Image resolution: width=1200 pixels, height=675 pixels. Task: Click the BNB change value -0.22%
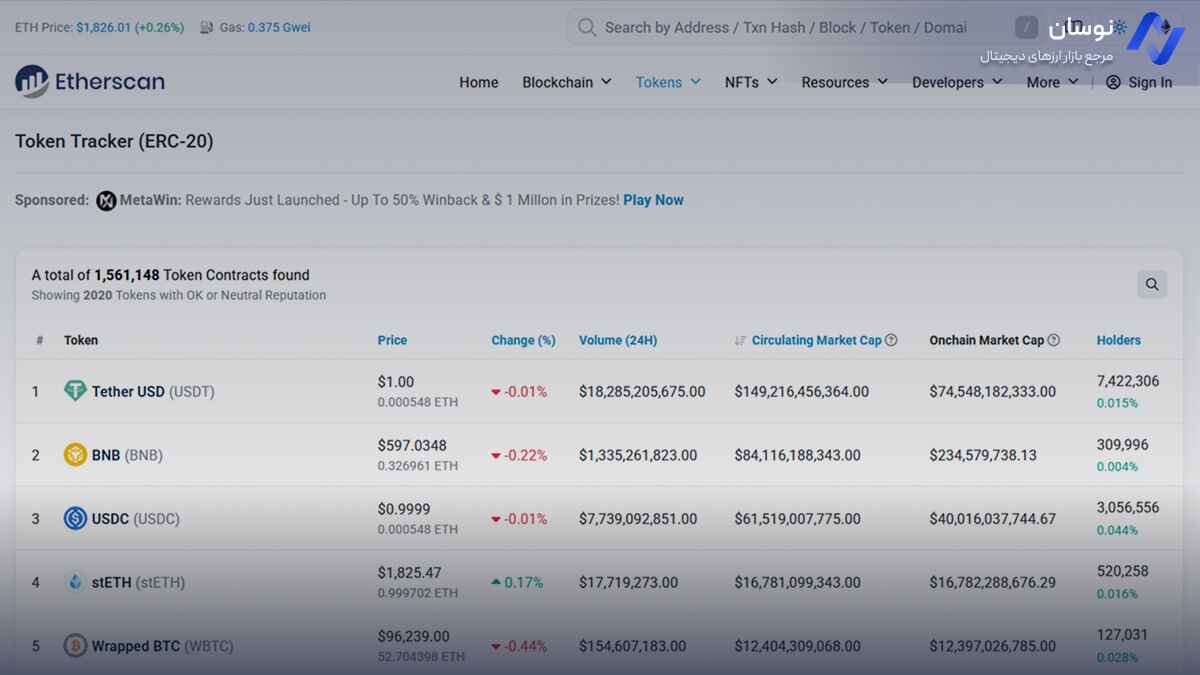coord(526,455)
